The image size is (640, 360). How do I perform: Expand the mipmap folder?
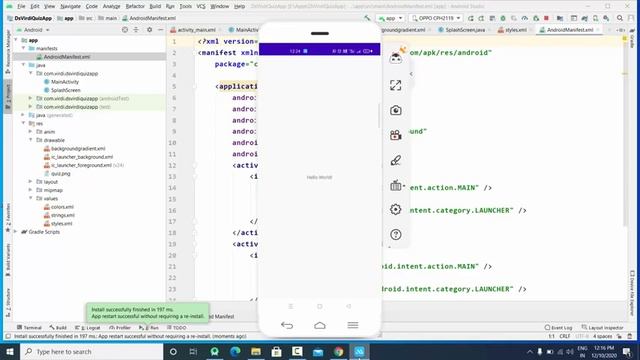[30, 190]
